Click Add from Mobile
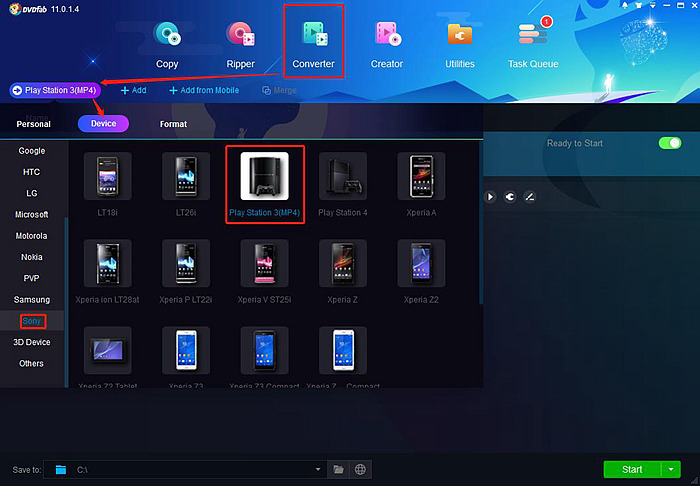Screen dimensions: 700x486 click(204, 90)
